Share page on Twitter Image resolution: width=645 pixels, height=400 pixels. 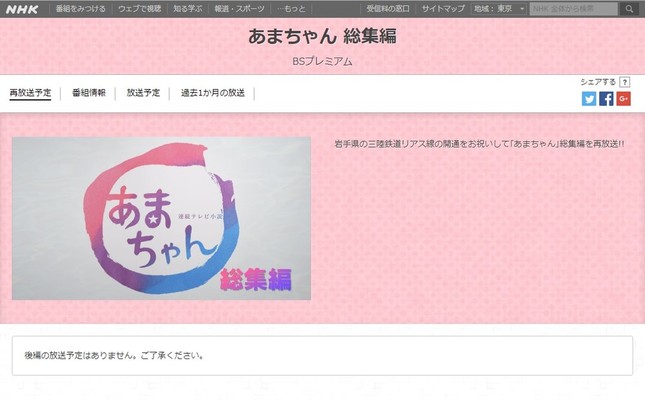589,99
